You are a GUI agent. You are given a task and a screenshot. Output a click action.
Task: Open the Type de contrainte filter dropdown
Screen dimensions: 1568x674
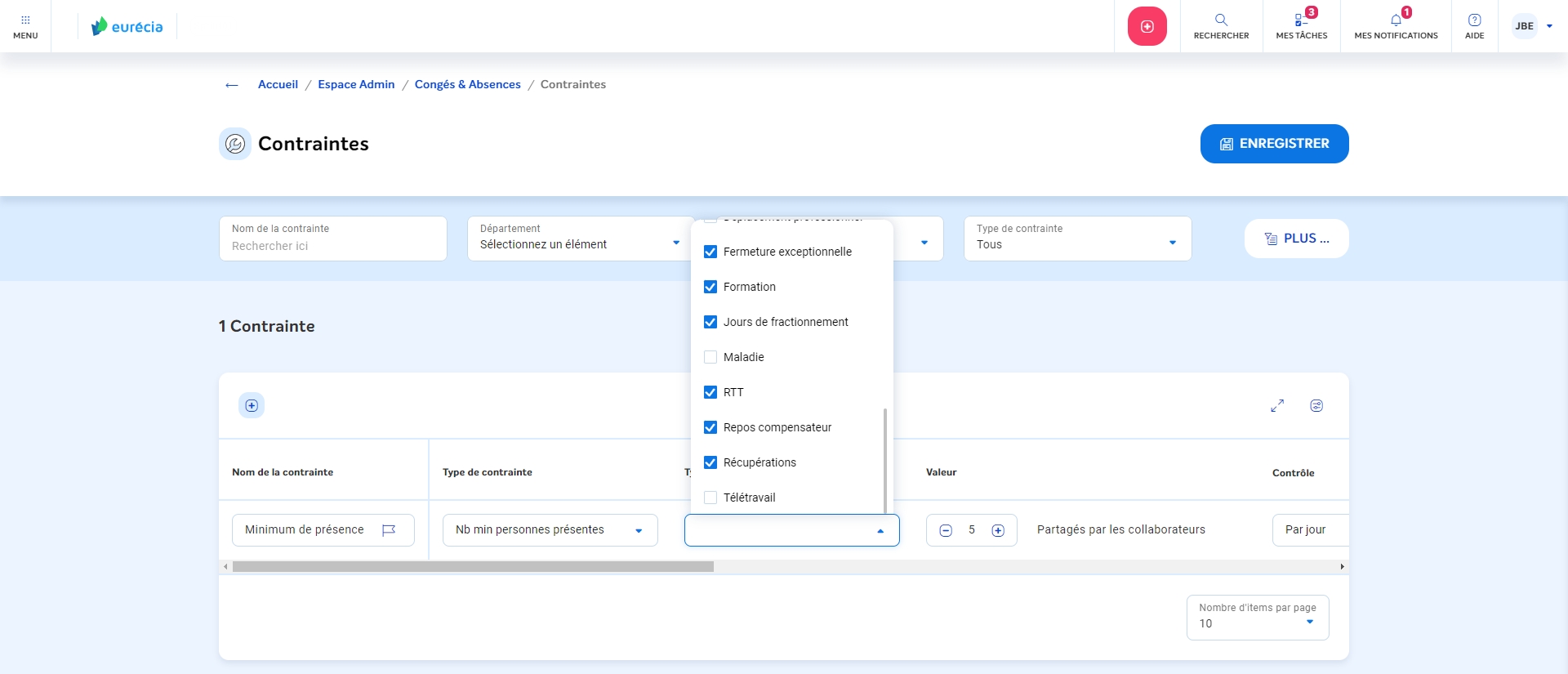coord(1077,239)
